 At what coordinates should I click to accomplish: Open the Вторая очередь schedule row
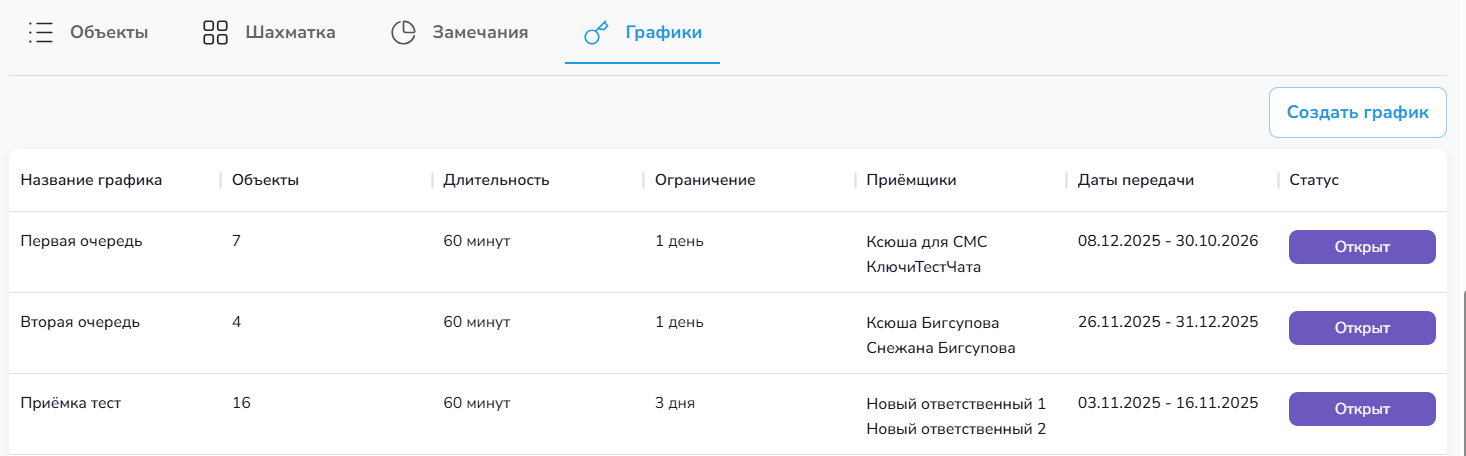tap(80, 322)
